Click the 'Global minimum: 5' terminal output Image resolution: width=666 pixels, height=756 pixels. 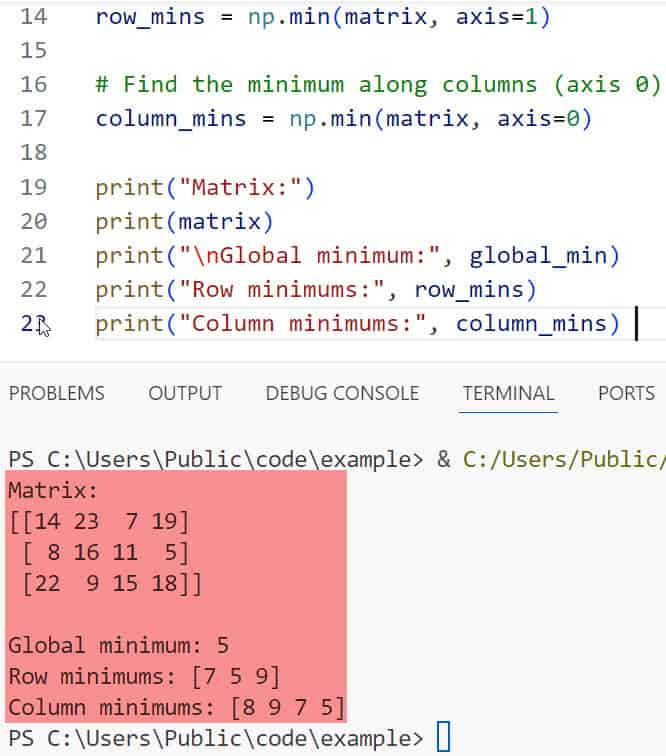click(119, 645)
